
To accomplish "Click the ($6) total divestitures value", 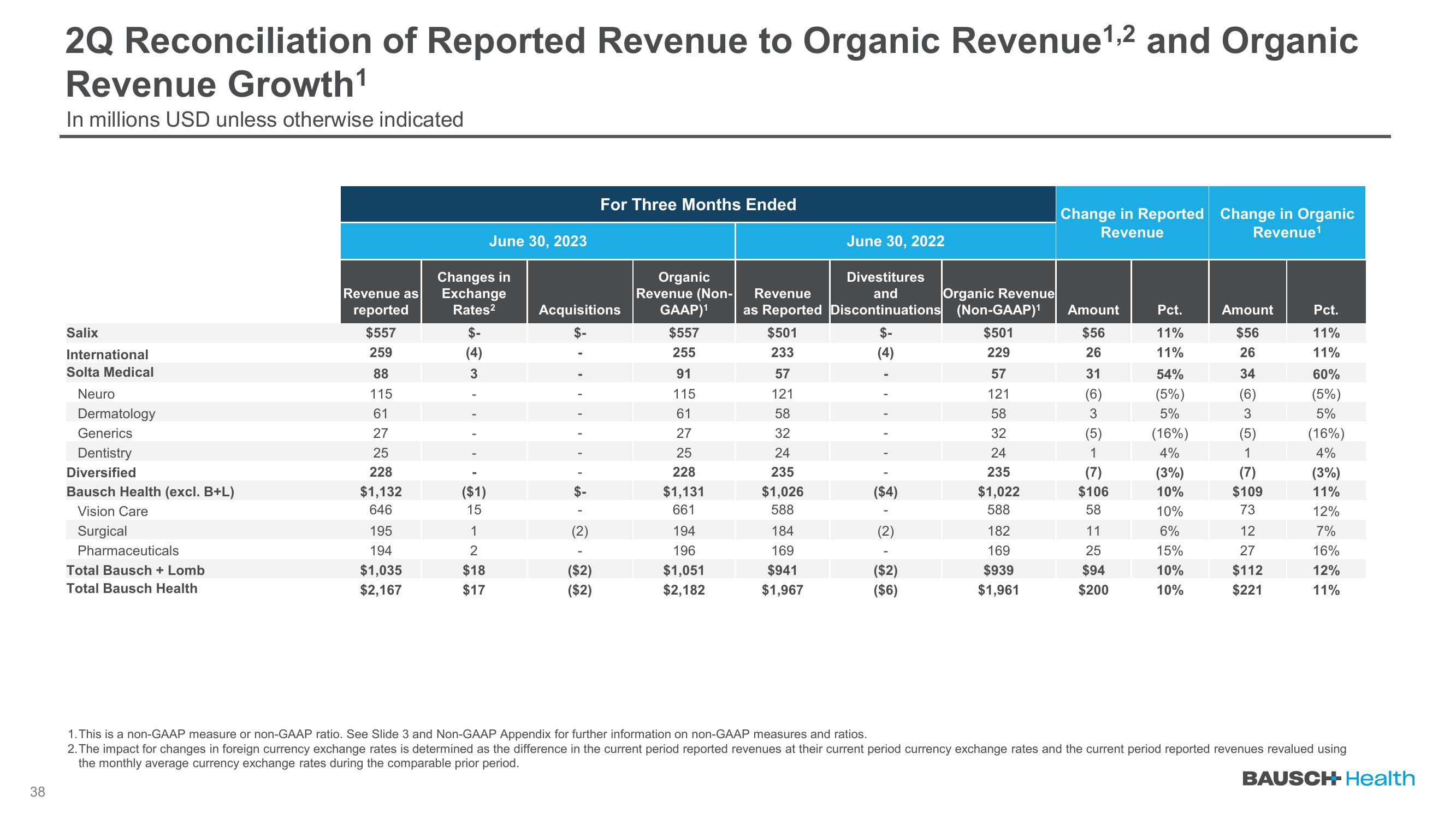I will tap(885, 590).
